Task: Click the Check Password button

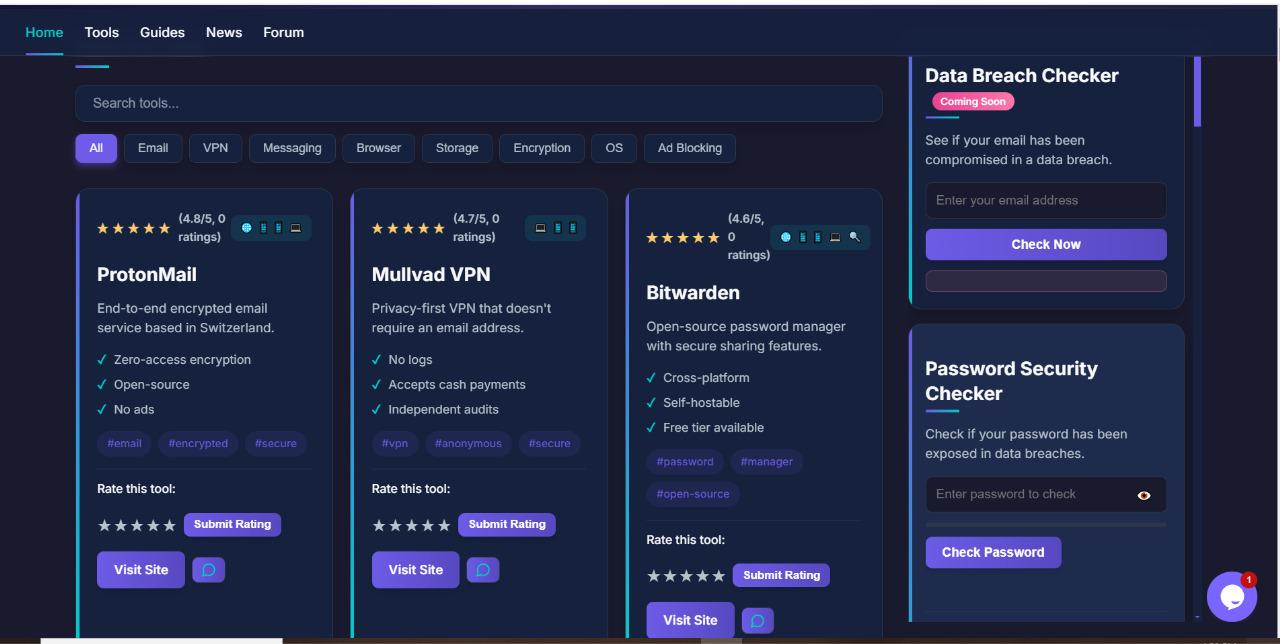Action: point(993,552)
